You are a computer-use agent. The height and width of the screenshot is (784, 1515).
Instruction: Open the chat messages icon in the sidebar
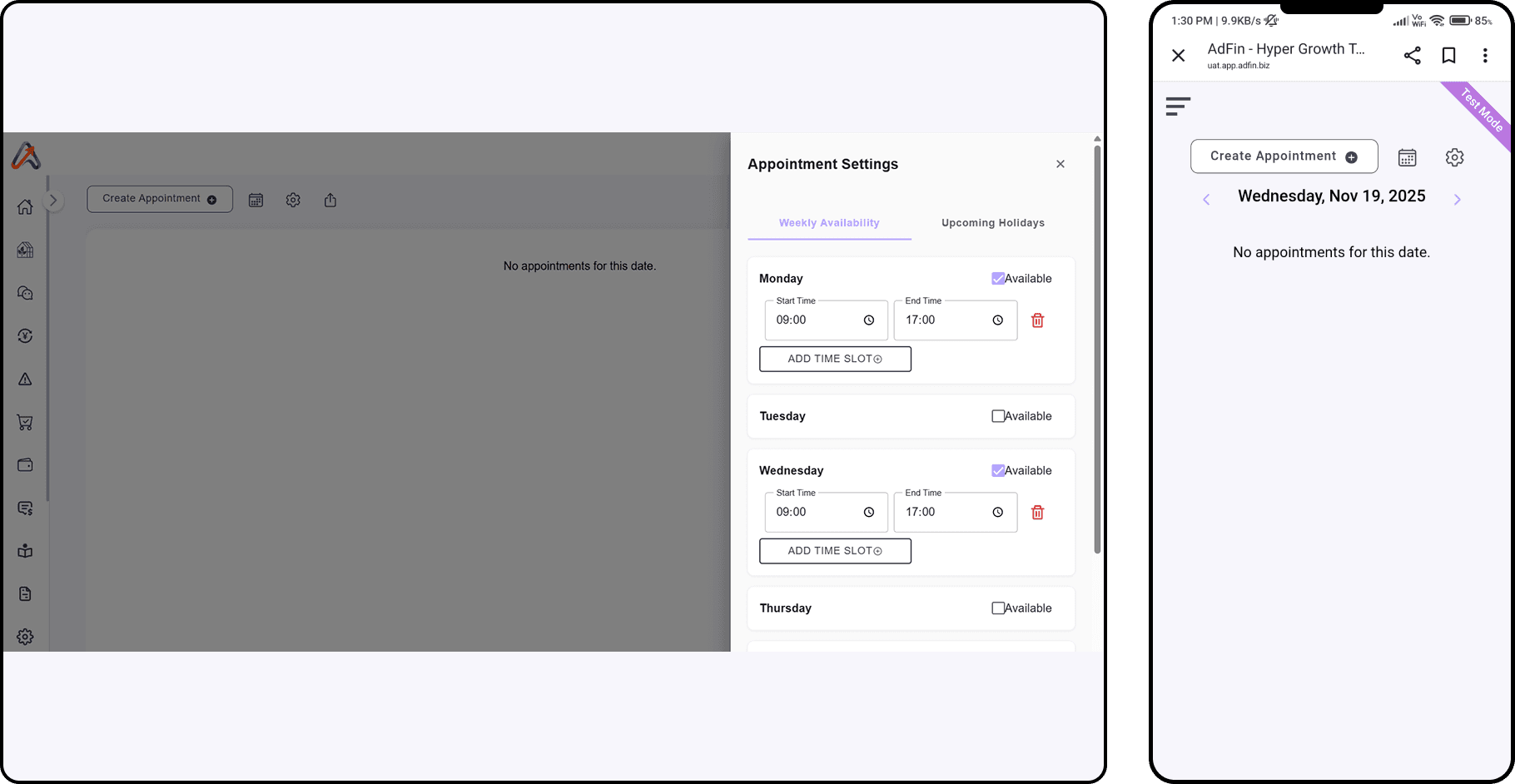24,293
